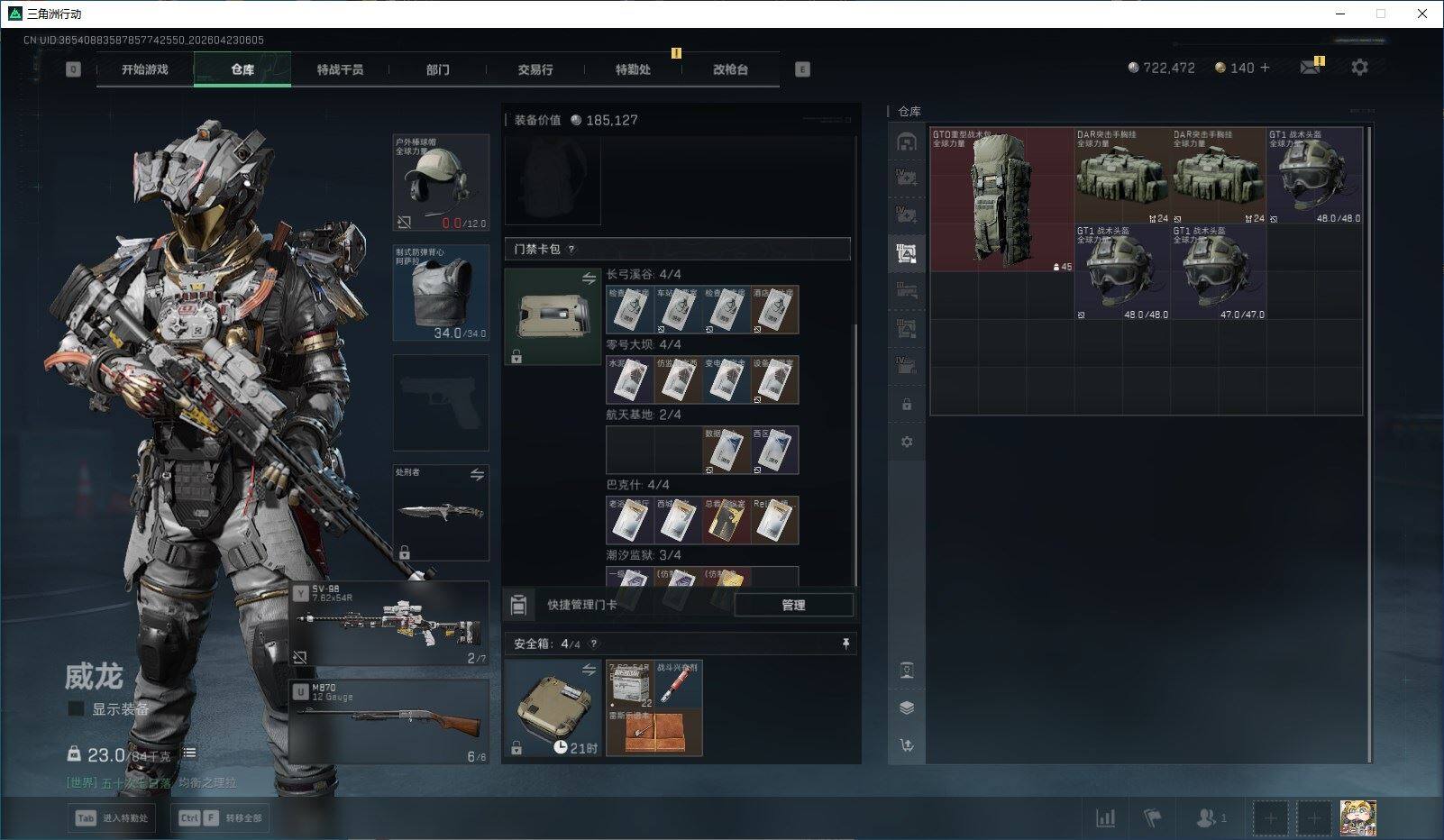Select the 户外棒球帽 helmet slot
Screen dimensions: 1444x840
[x=441, y=183]
